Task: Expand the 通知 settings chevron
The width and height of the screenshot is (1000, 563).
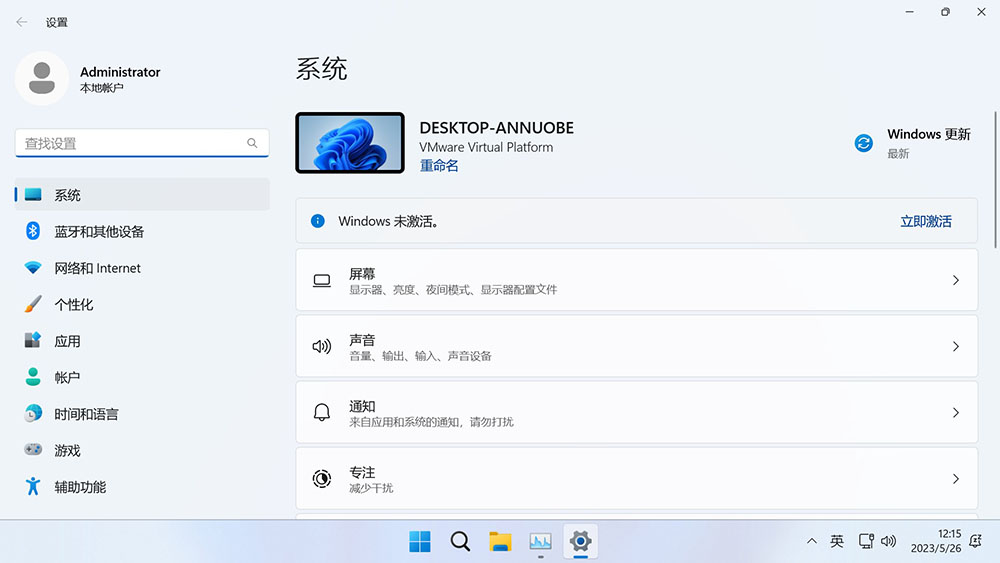Action: [x=955, y=413]
